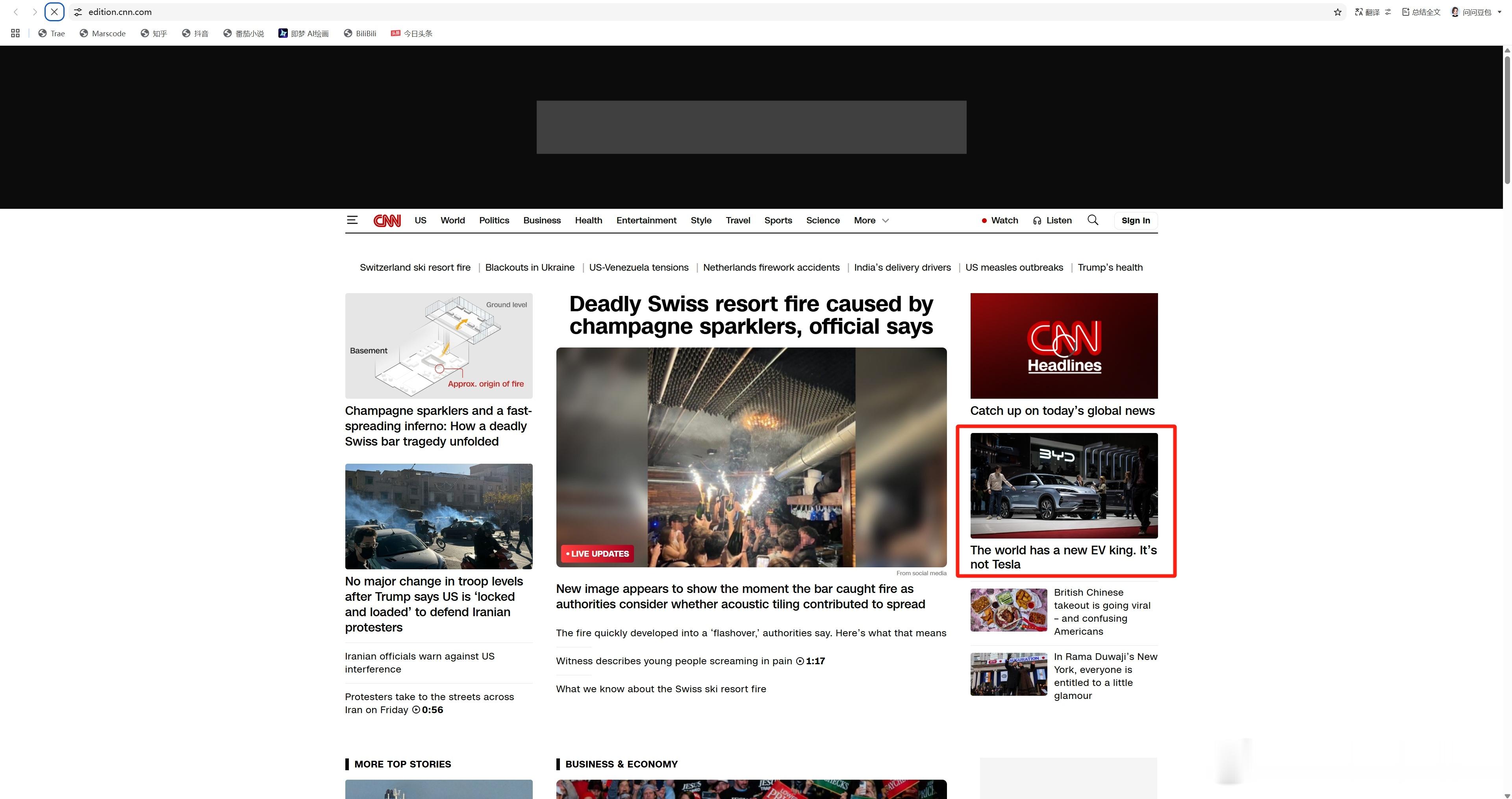This screenshot has width=1512, height=799.
Task: Click the Sign In button
Action: tap(1135, 220)
